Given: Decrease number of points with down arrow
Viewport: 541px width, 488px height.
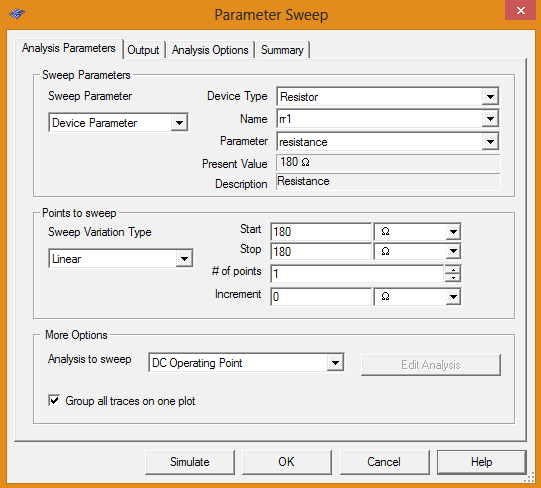Looking at the screenshot, I should tap(453, 278).
